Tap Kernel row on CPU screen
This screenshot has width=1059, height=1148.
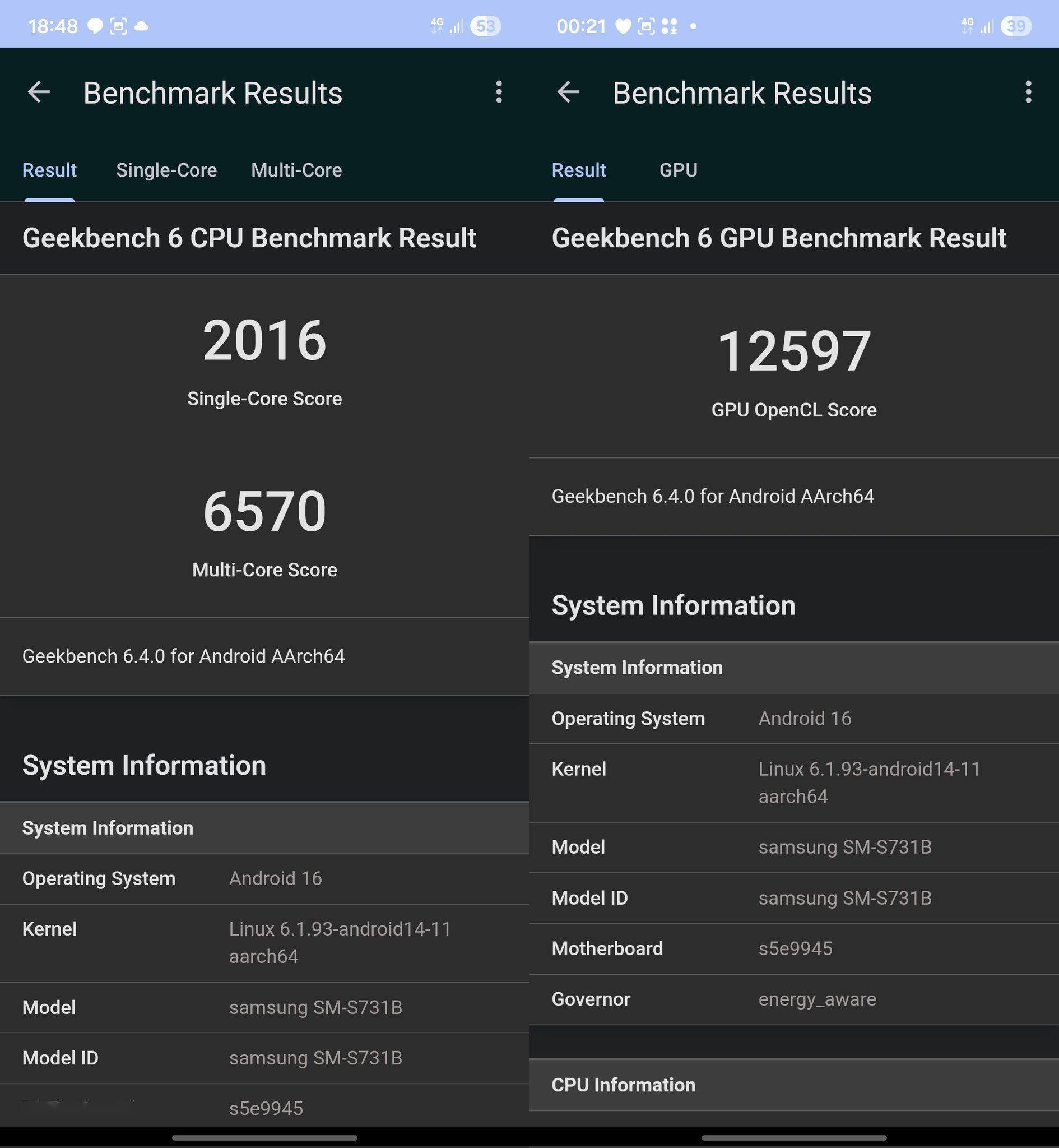point(264,943)
